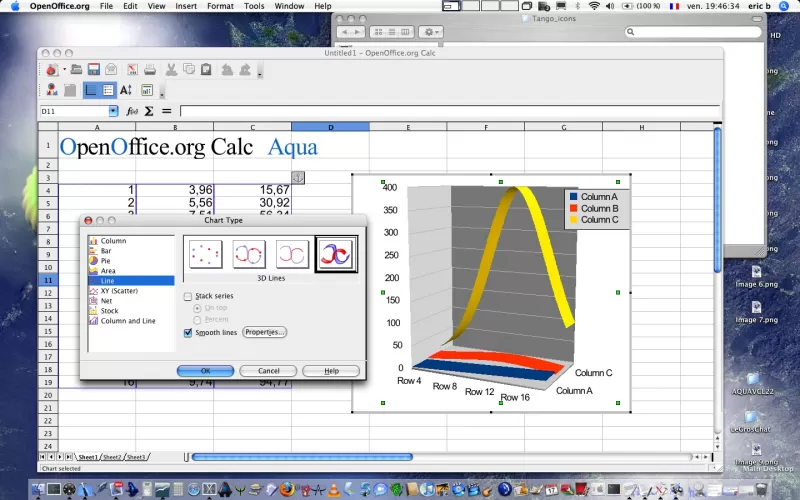Toggle the Legend On/Off icon
The width and height of the screenshot is (800, 500).
[x=108, y=90]
